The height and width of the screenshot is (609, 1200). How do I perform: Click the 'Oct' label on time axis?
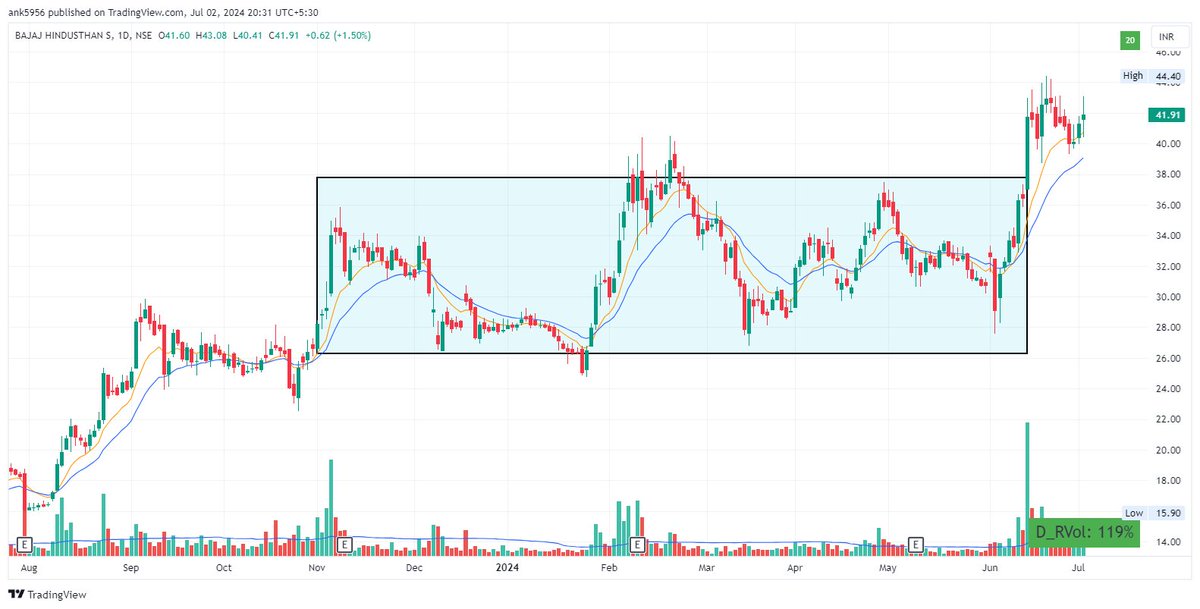pyautogui.click(x=224, y=567)
